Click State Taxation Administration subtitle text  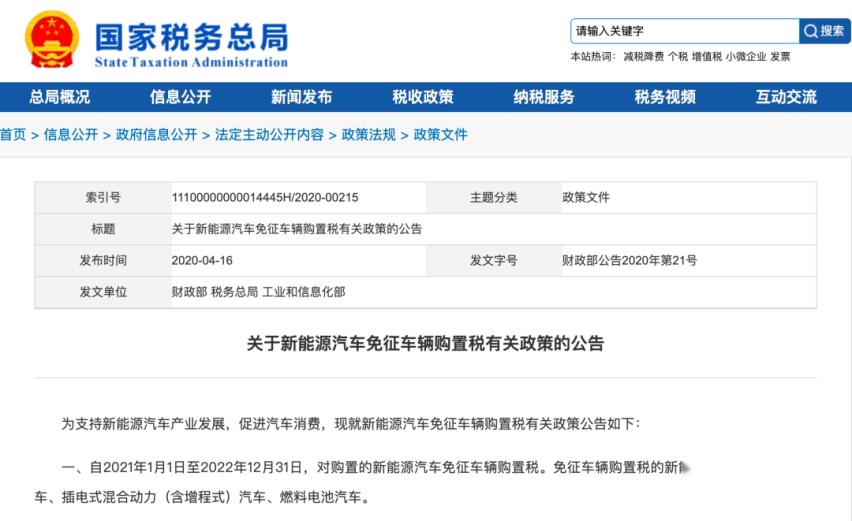click(191, 62)
